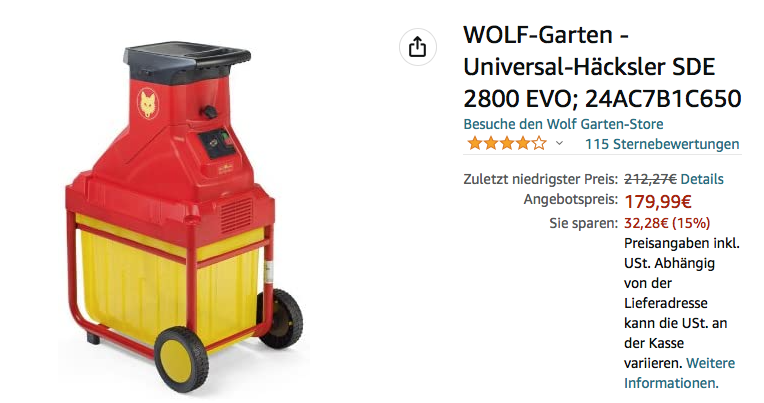Open the star rating breakdown chevron
Viewport: 764px width, 403px height.
[x=559, y=143]
